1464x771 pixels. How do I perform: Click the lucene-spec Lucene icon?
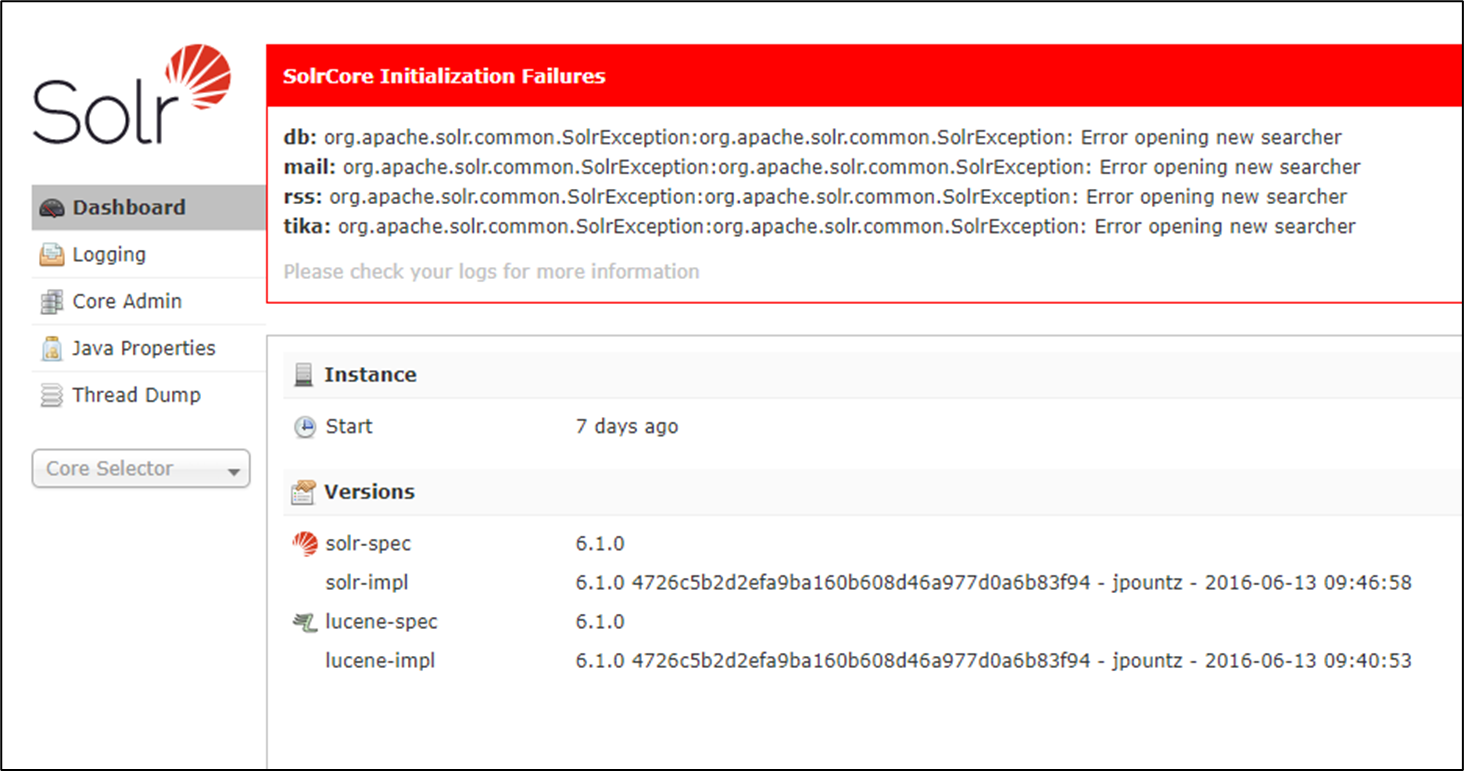click(x=304, y=622)
